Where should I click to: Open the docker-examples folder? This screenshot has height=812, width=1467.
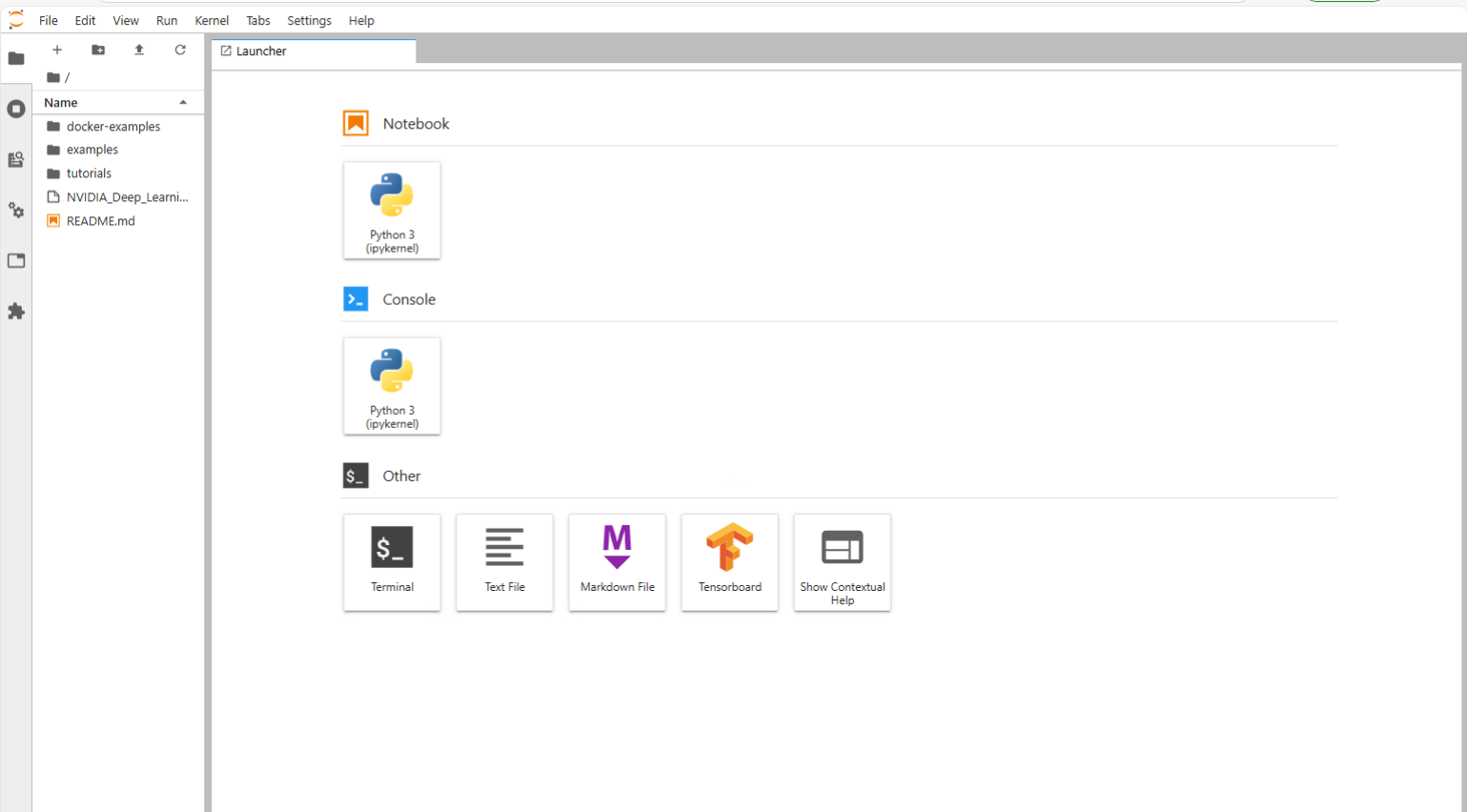(x=118, y=126)
